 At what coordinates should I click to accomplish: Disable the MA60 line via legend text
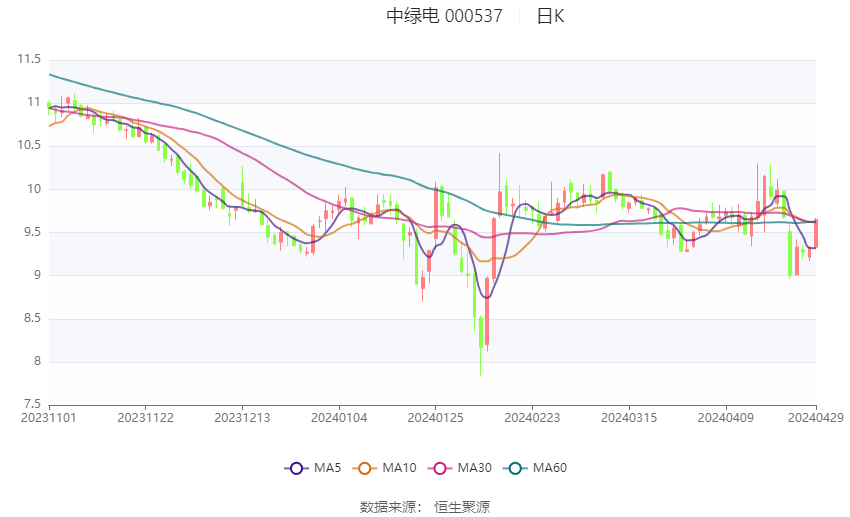click(x=549, y=467)
